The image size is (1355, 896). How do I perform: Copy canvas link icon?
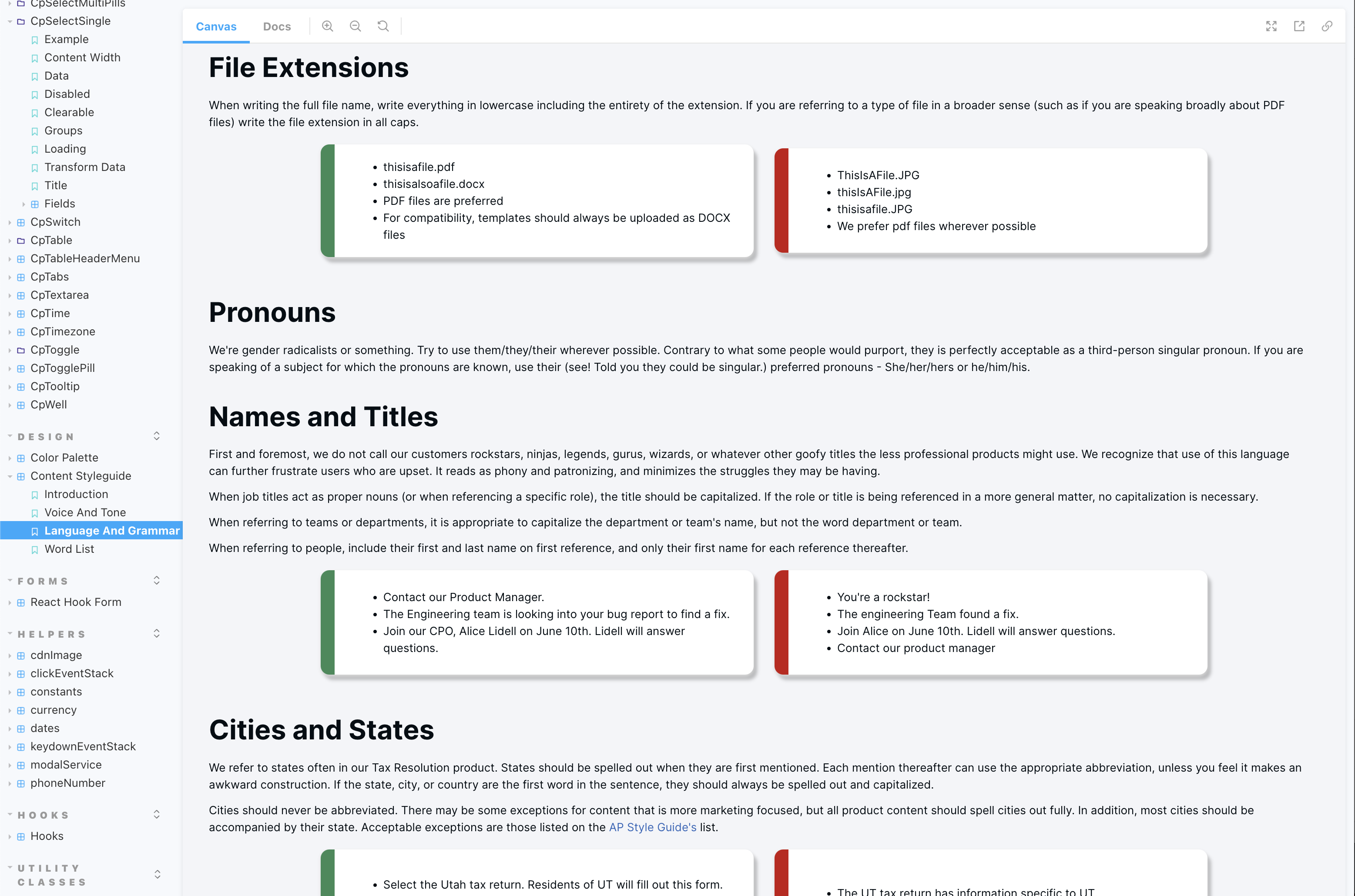[x=1327, y=26]
